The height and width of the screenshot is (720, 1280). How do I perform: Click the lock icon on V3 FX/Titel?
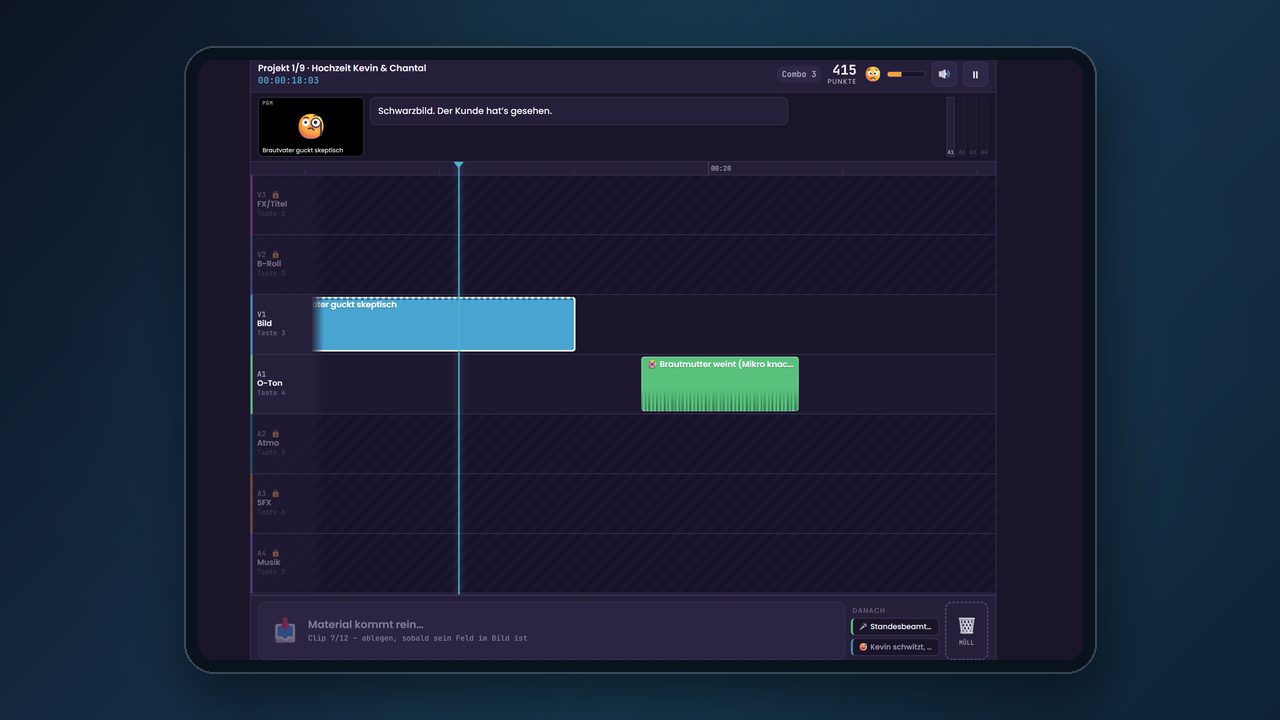275,195
